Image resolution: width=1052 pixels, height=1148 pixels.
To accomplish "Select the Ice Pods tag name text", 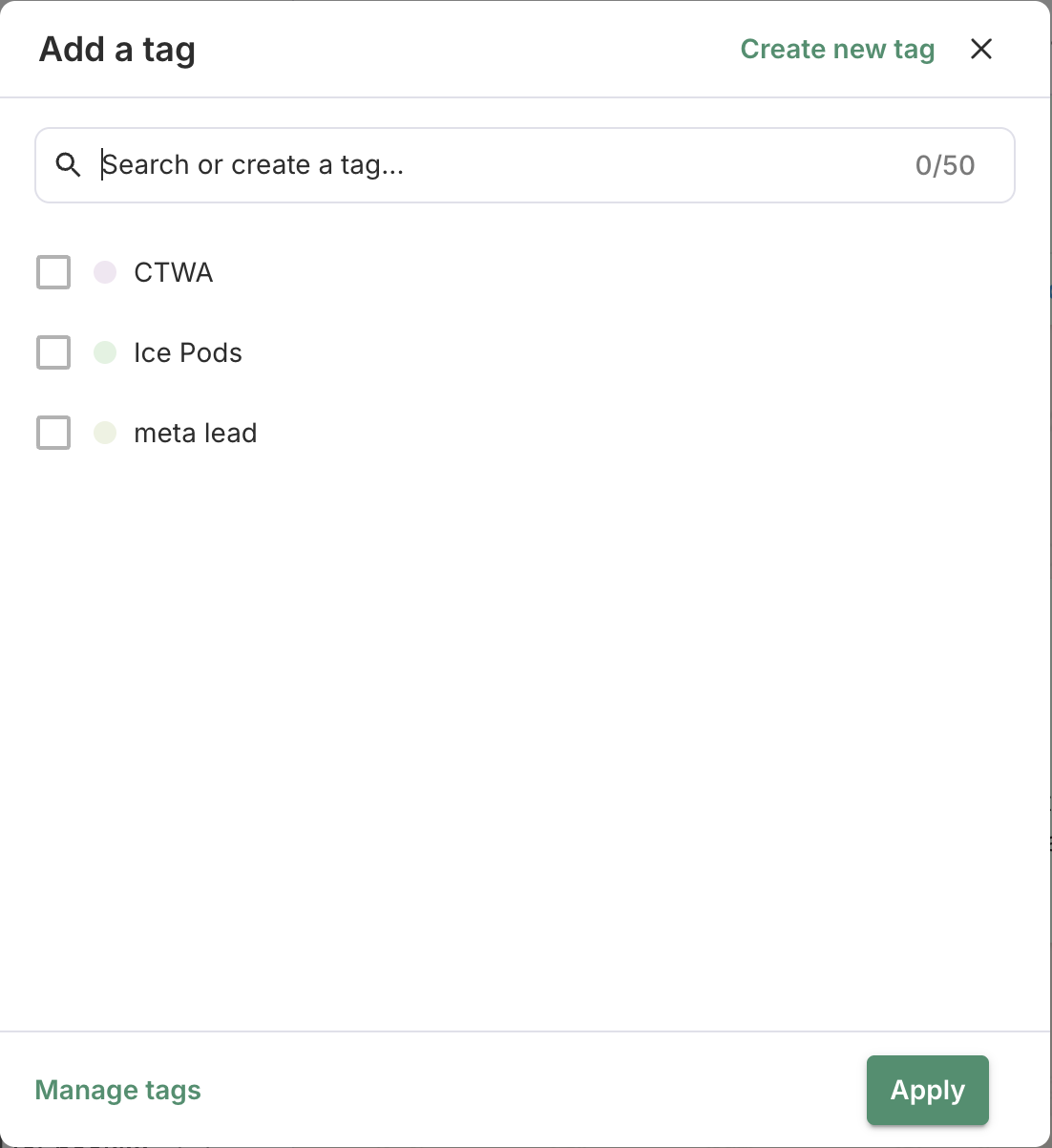I will [188, 352].
